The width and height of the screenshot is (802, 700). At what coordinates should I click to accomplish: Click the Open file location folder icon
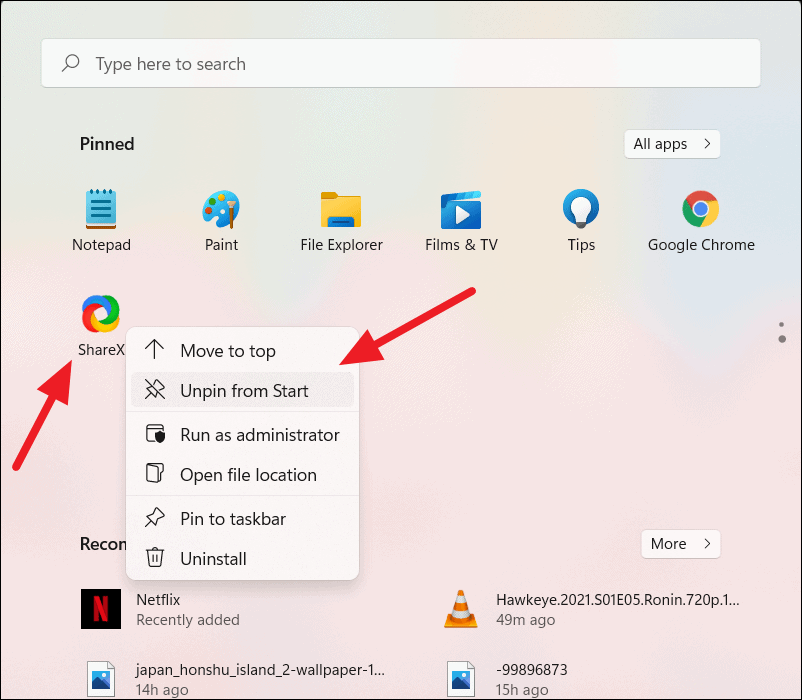click(x=154, y=473)
